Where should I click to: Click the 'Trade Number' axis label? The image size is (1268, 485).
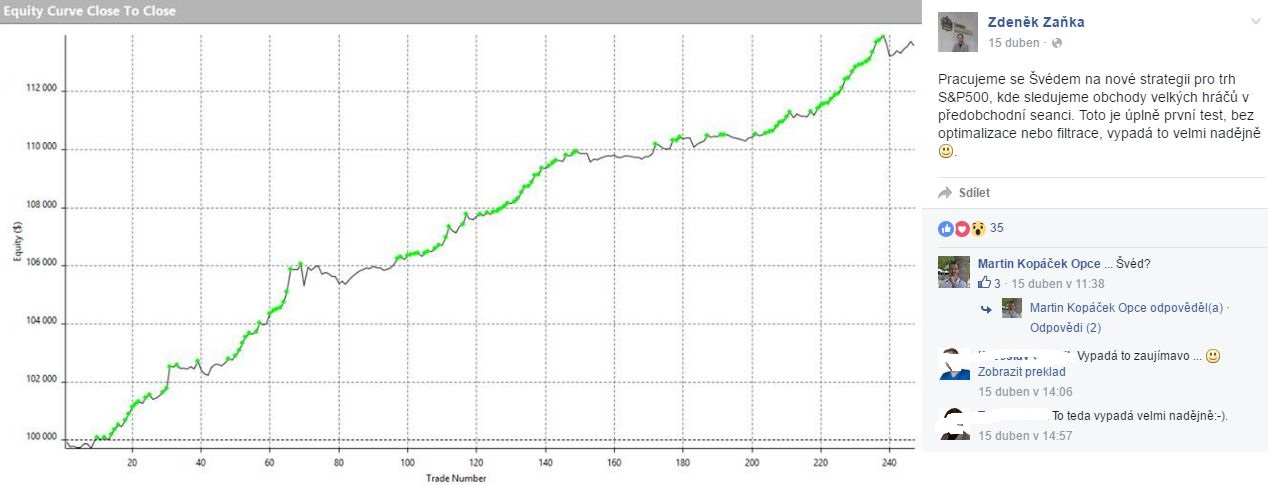pos(456,477)
